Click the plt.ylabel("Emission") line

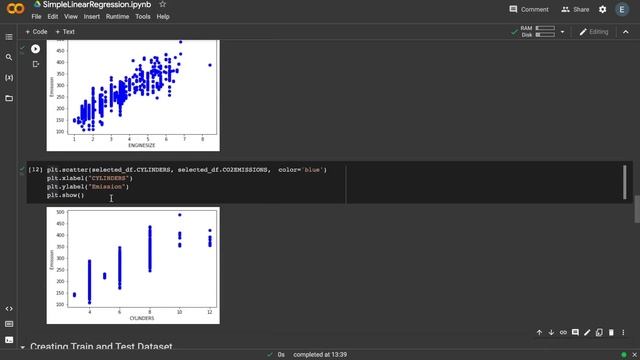point(87,187)
